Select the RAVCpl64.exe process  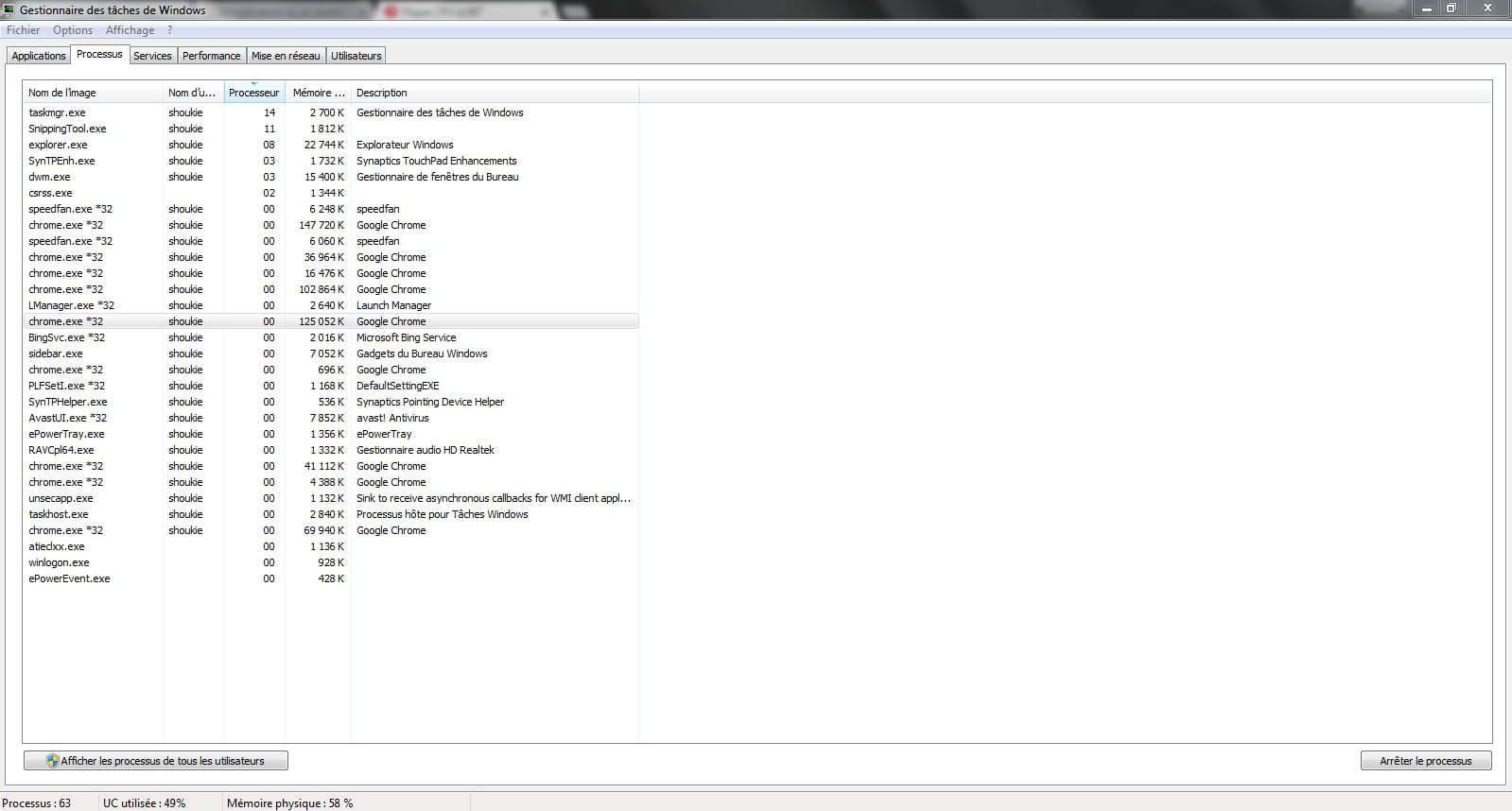pyautogui.click(x=331, y=450)
